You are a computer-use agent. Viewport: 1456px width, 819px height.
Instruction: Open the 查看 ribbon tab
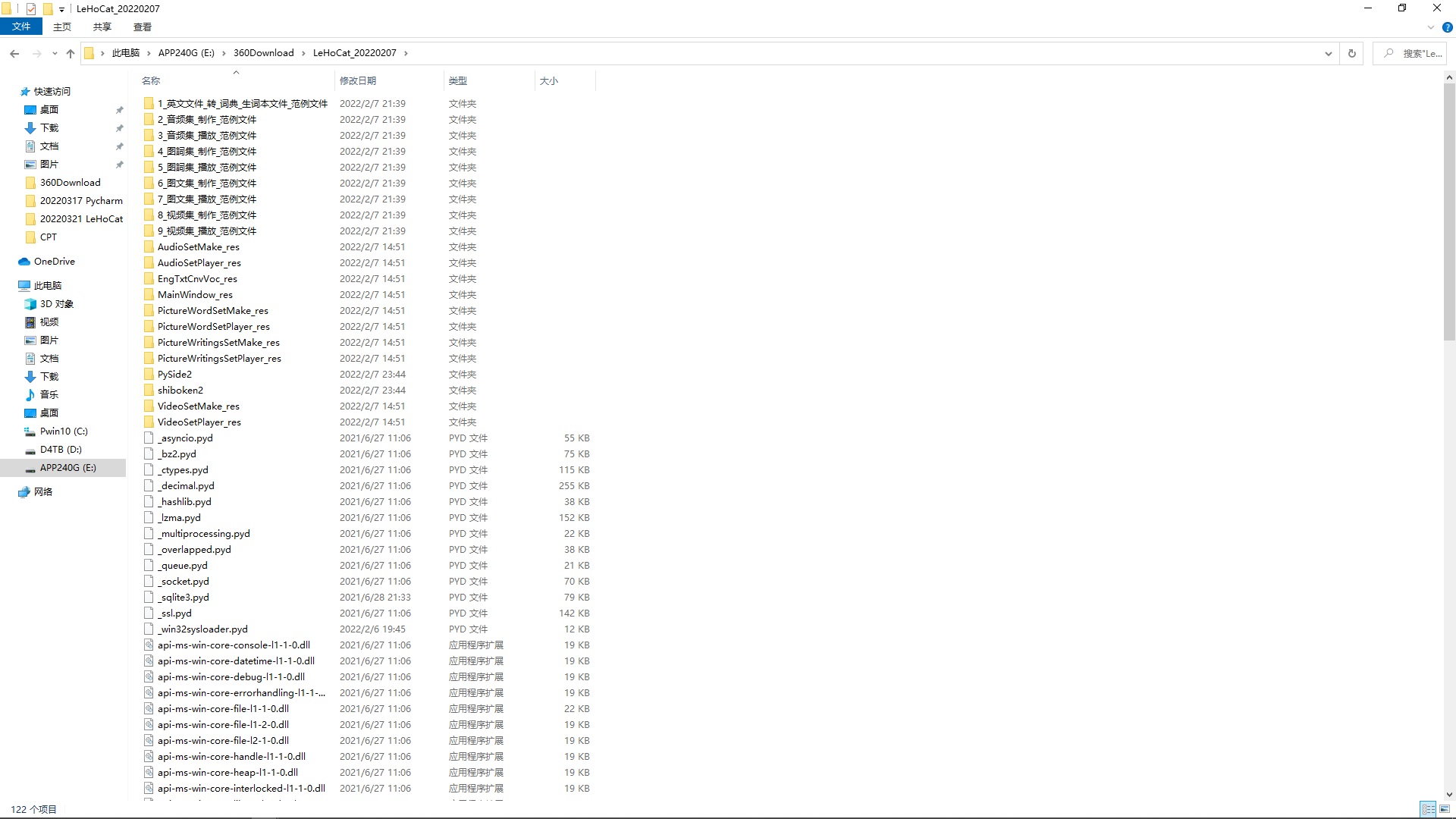click(142, 27)
